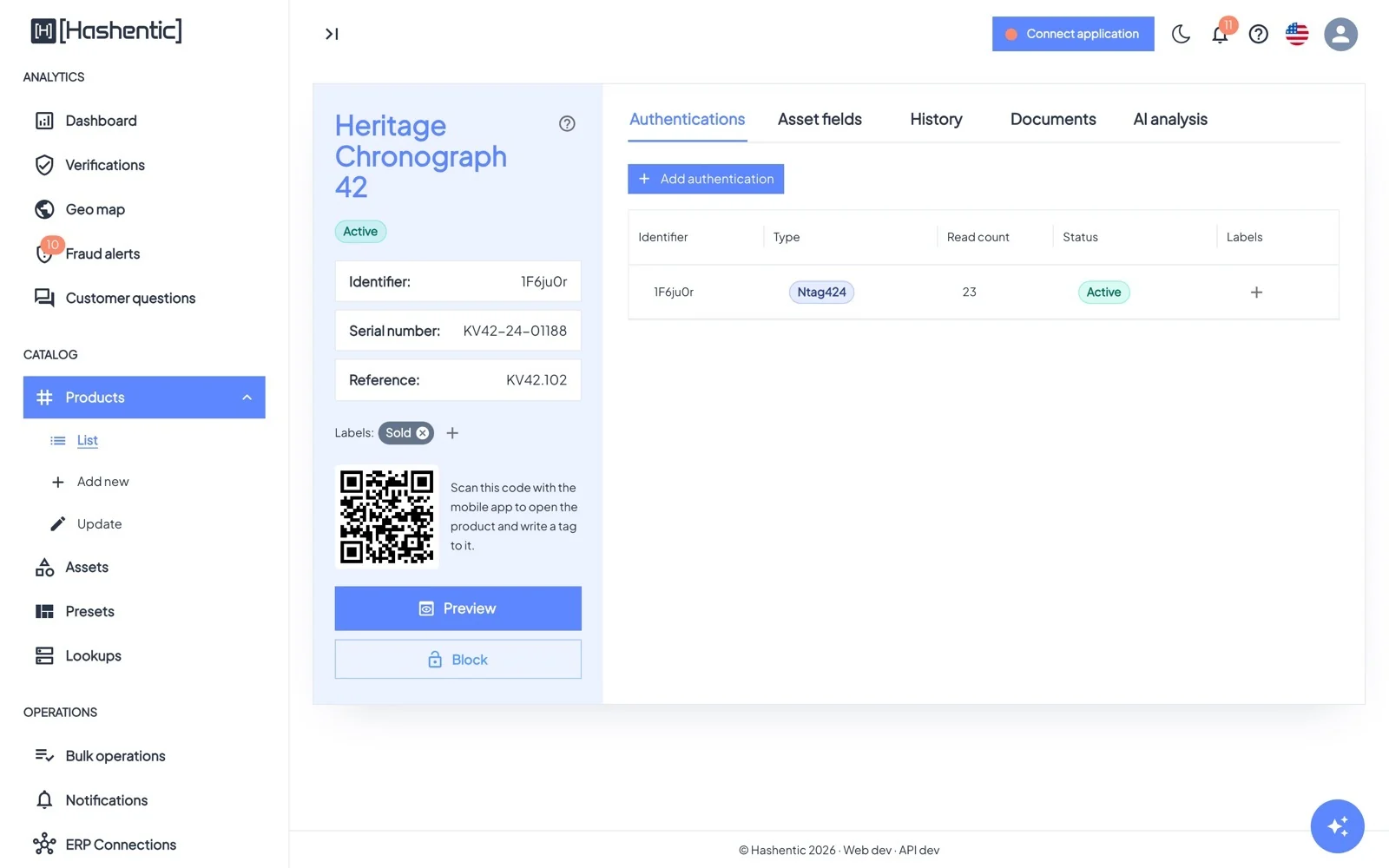Image resolution: width=1389 pixels, height=868 pixels.
Task: Add label to authentication row 1F6juOr
Action: 1256,293
